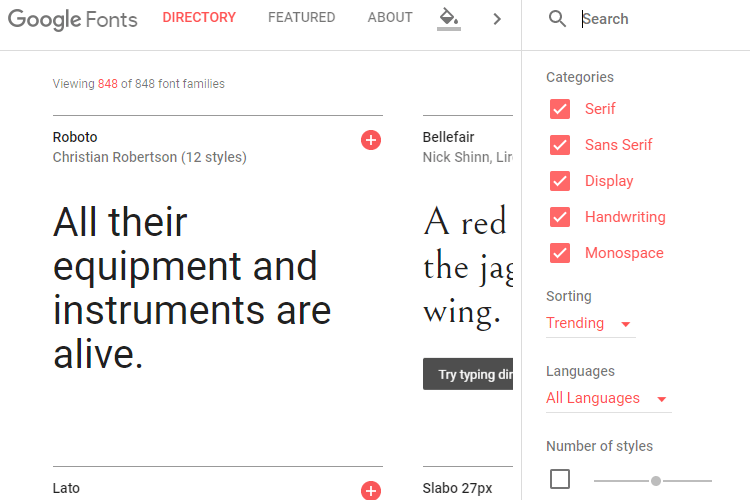
Task: Disable the Monospace category checkbox
Action: click(560, 253)
